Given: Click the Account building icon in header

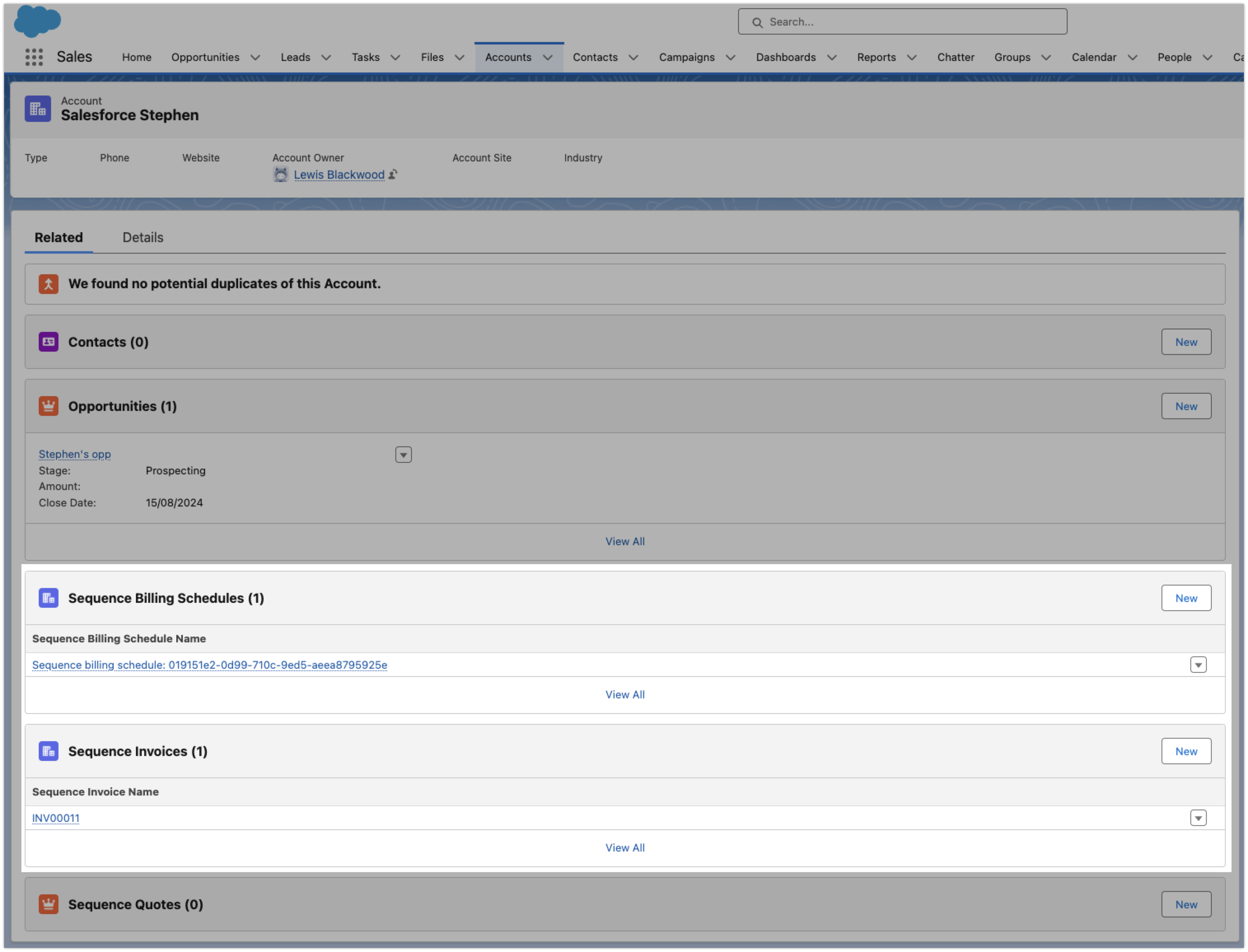Looking at the screenshot, I should coord(38,108).
